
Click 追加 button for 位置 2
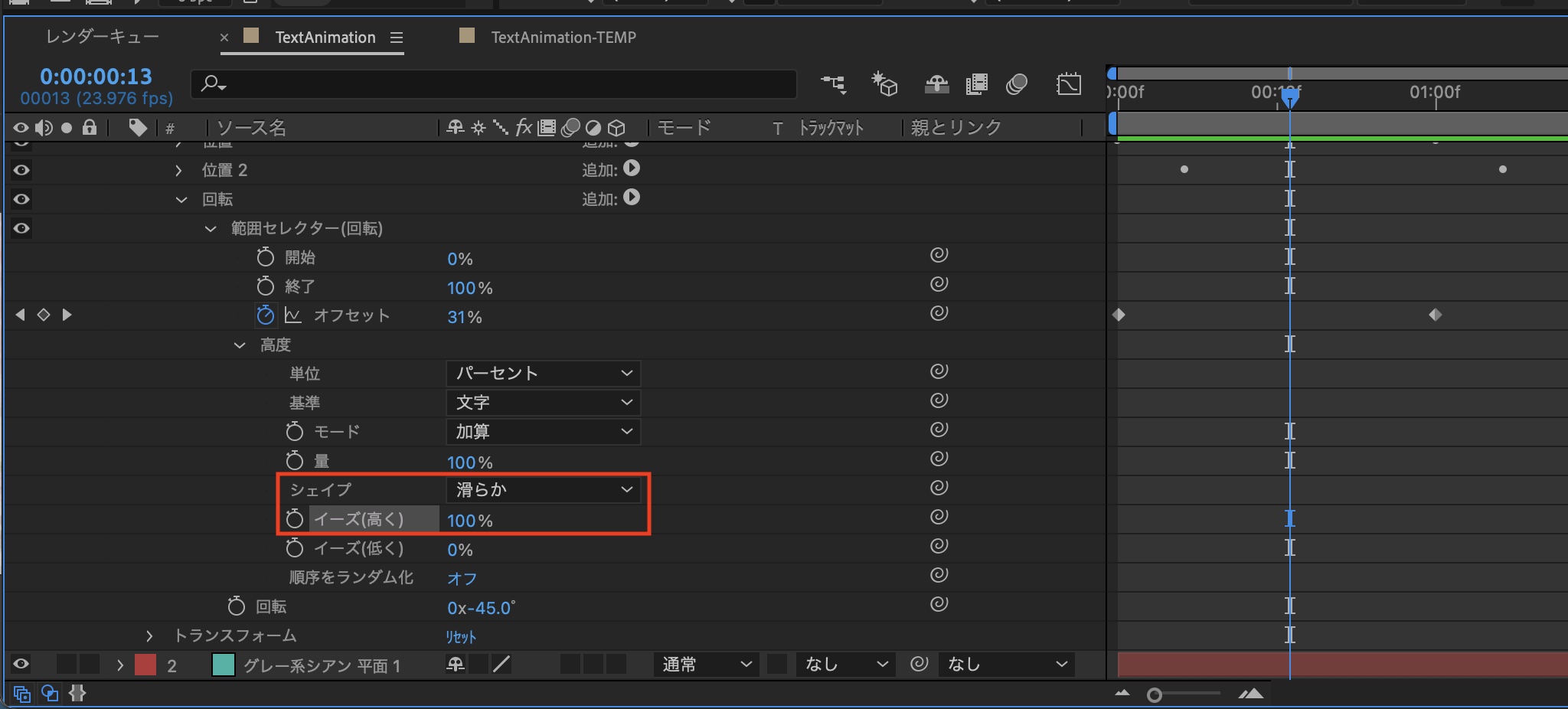point(632,168)
